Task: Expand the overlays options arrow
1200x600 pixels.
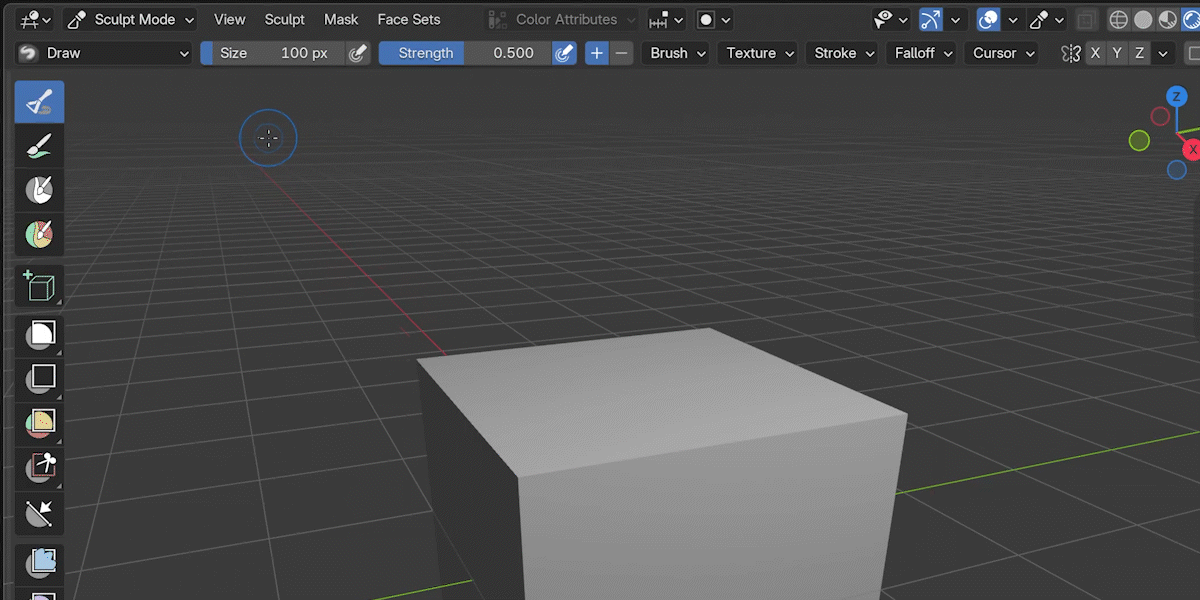Action: tap(1012, 19)
